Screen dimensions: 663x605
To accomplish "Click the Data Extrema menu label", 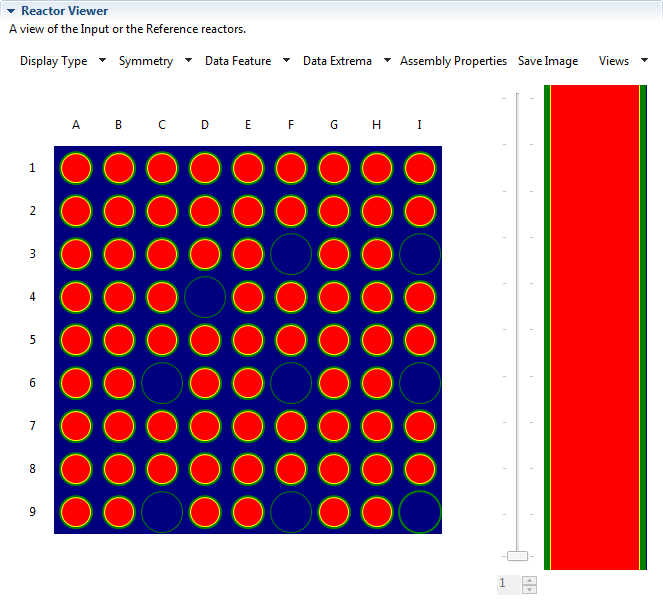I will pos(337,61).
